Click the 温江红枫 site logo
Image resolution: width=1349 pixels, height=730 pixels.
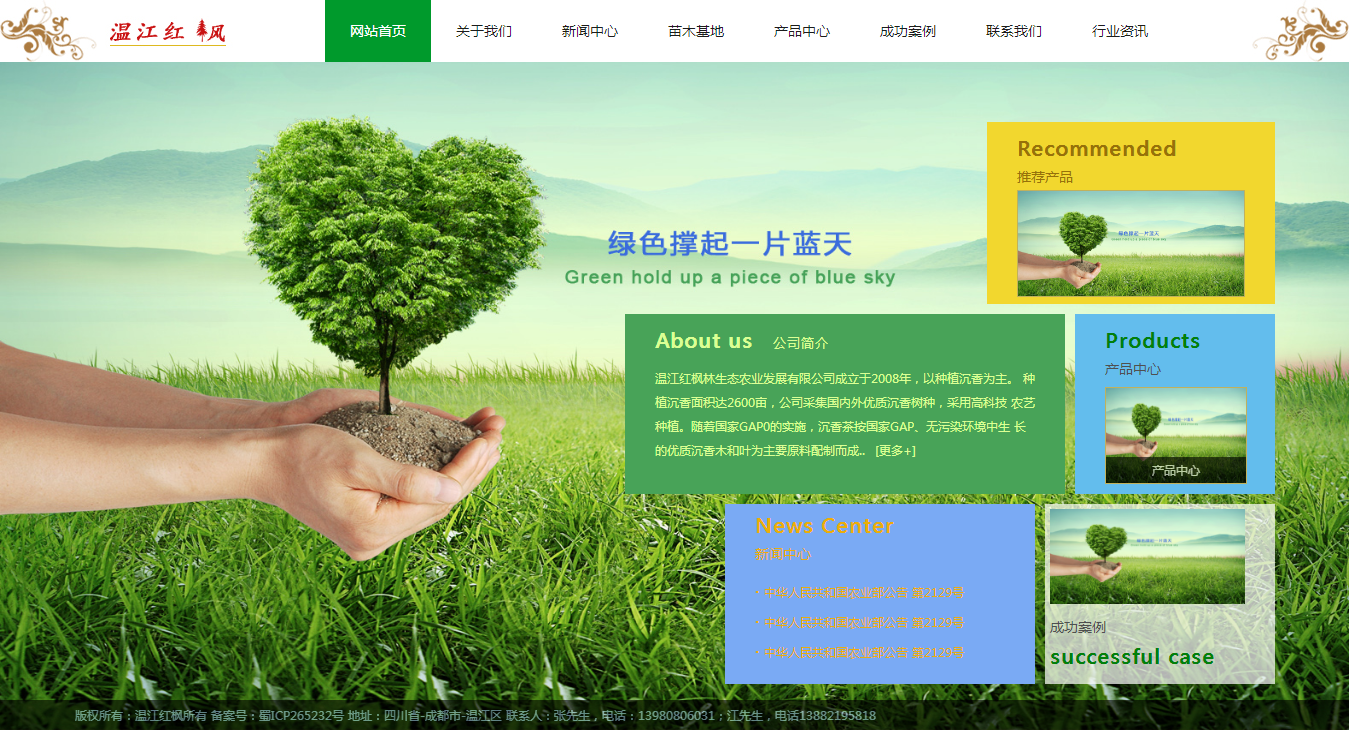[x=167, y=32]
